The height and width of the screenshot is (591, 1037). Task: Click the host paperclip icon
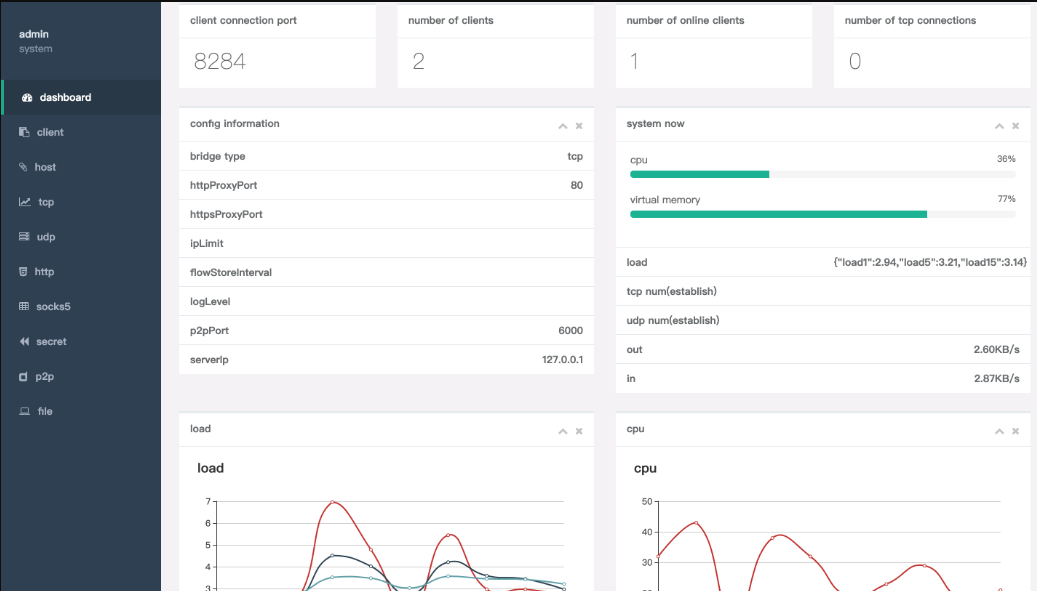23,167
